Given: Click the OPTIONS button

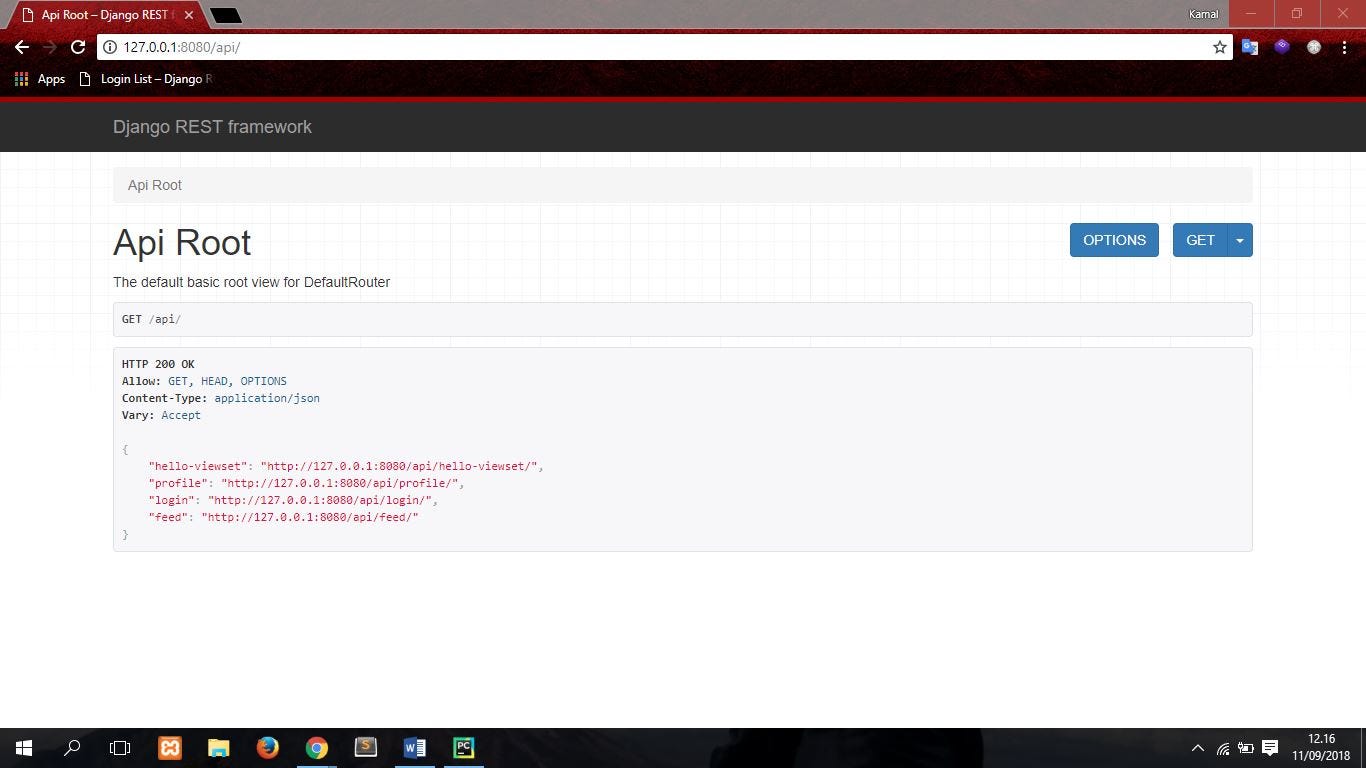Looking at the screenshot, I should pos(1114,240).
